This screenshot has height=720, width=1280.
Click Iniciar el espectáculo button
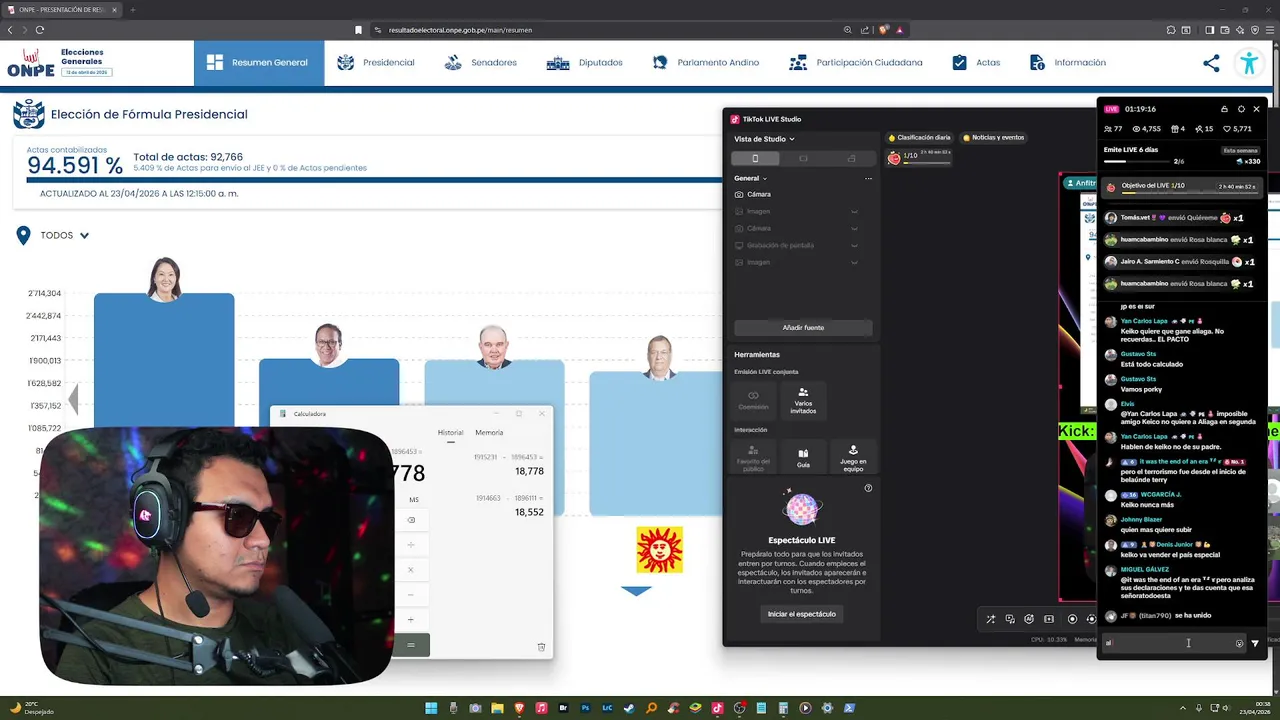(802, 614)
